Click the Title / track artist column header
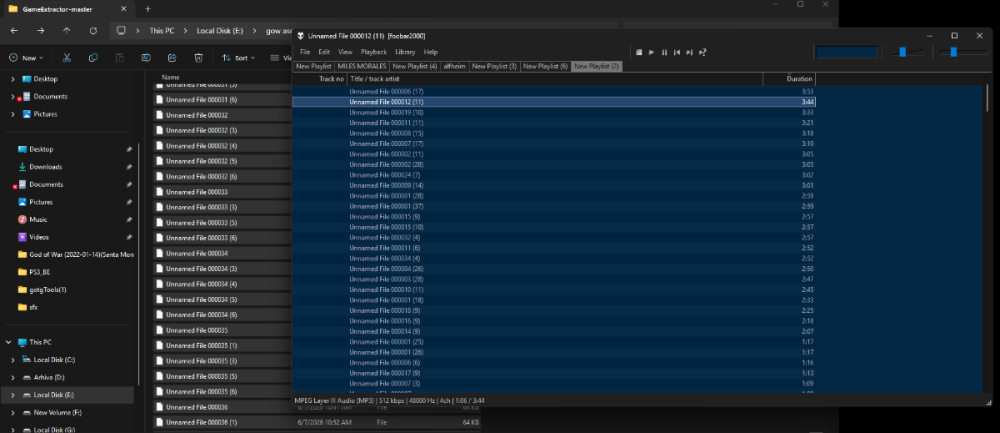This screenshot has width=1000, height=433. pos(555,79)
